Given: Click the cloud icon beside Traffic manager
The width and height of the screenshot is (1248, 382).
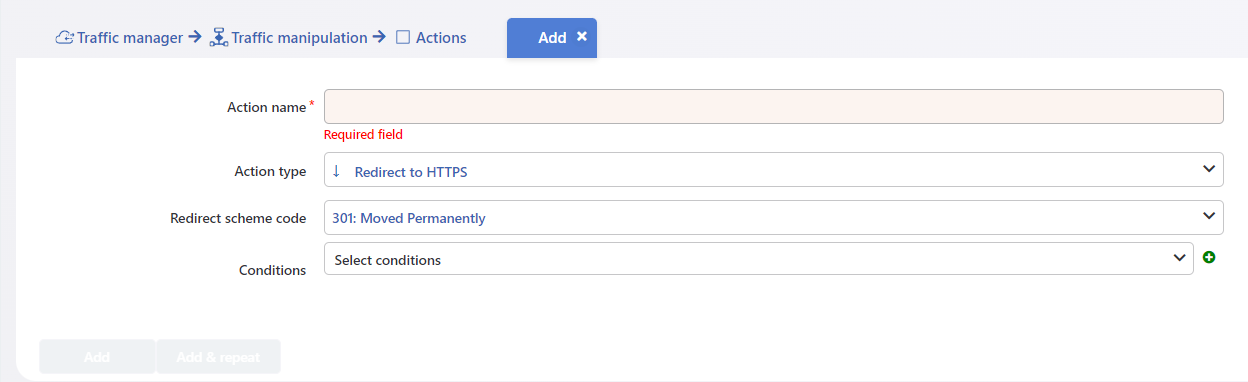Looking at the screenshot, I should pos(65,38).
